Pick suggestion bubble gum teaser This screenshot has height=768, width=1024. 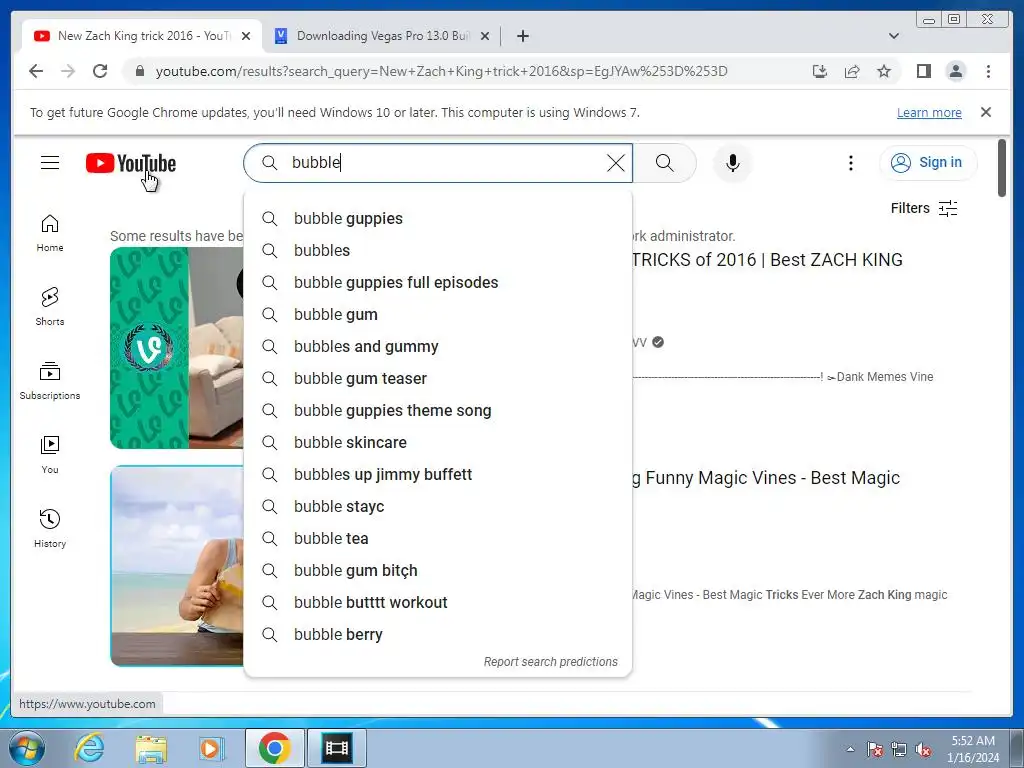(438, 378)
